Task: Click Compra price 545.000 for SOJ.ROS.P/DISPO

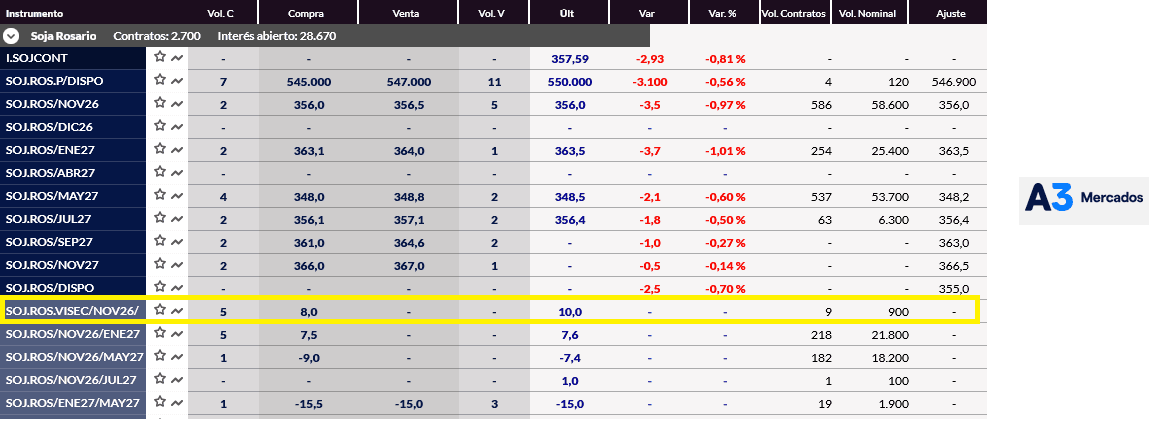Action: click(308, 82)
